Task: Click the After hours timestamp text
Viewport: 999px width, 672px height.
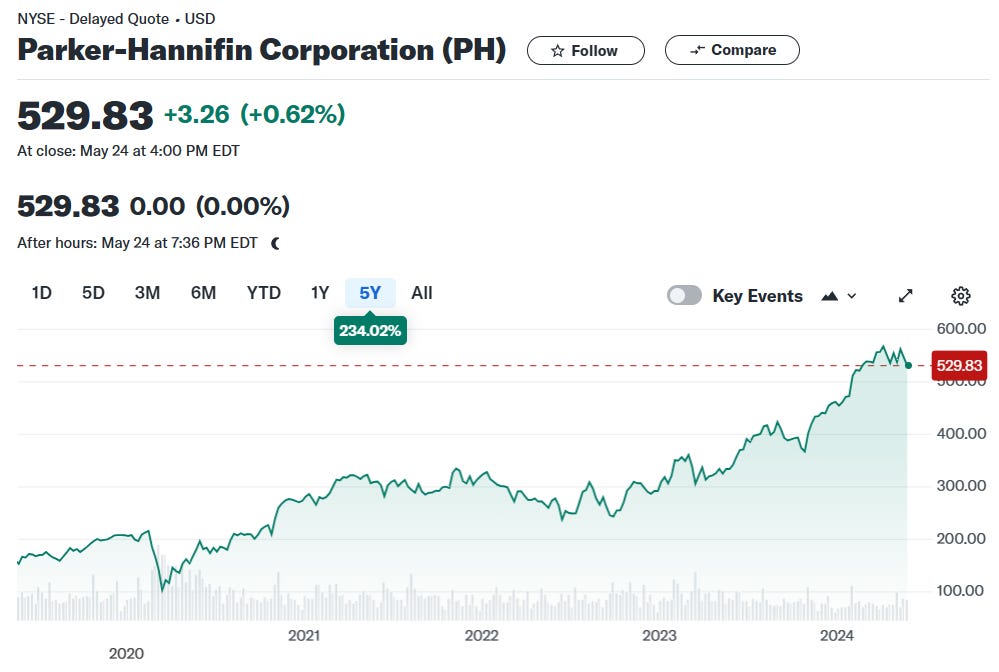Action: pos(137,243)
